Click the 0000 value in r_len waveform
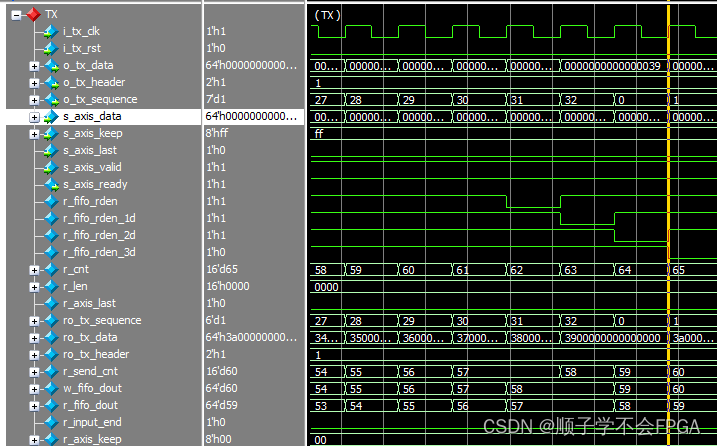 click(326, 287)
